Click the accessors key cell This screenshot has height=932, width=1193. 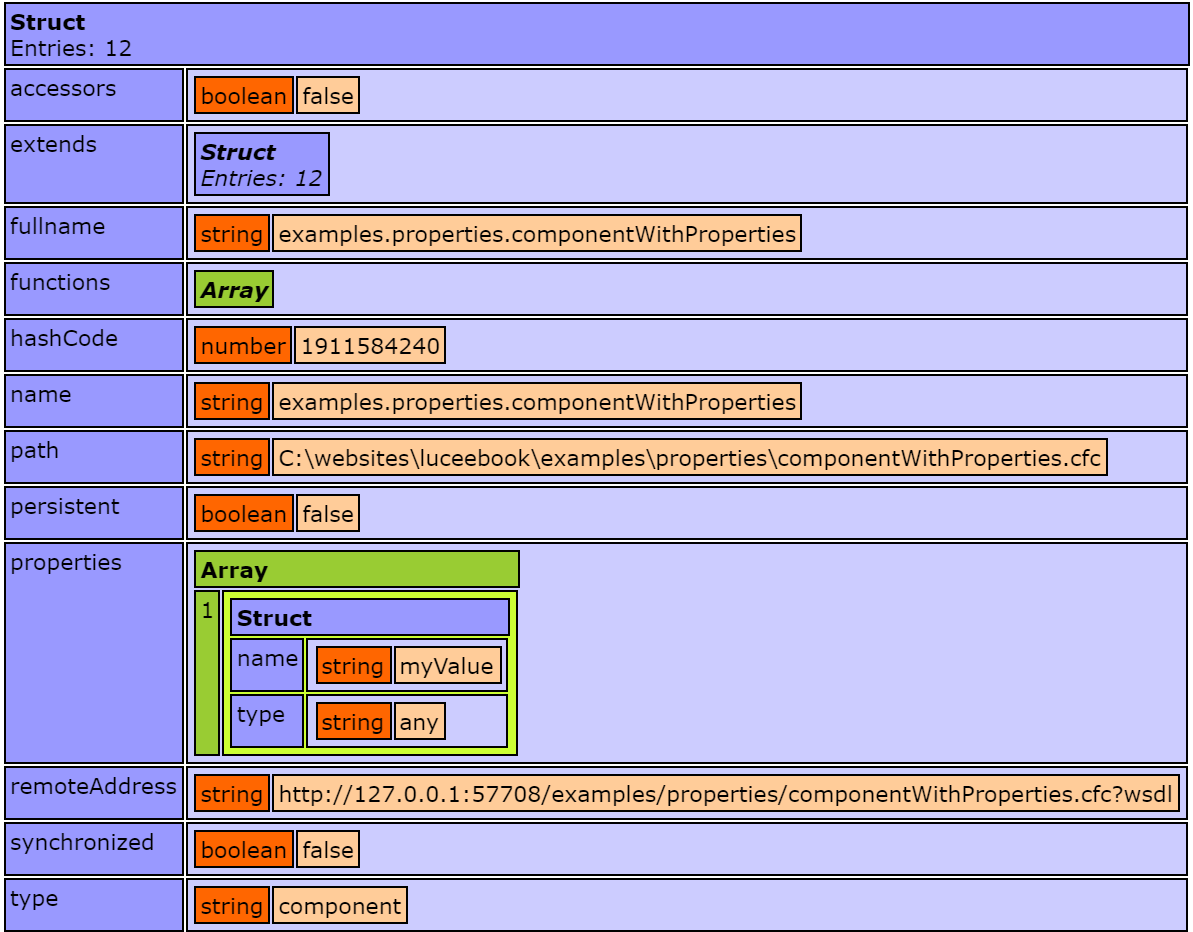(x=94, y=95)
